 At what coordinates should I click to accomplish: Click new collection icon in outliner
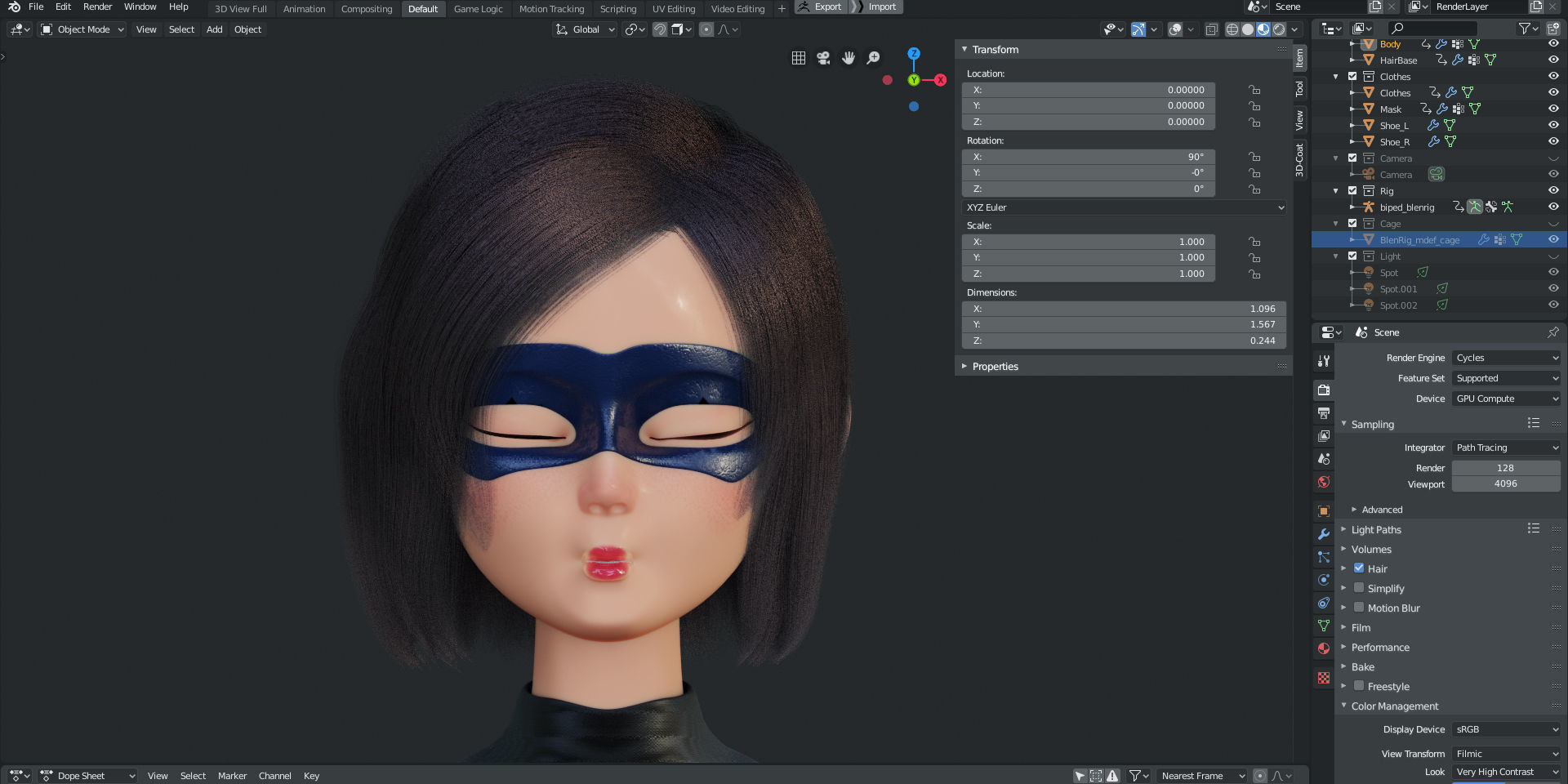(1553, 29)
